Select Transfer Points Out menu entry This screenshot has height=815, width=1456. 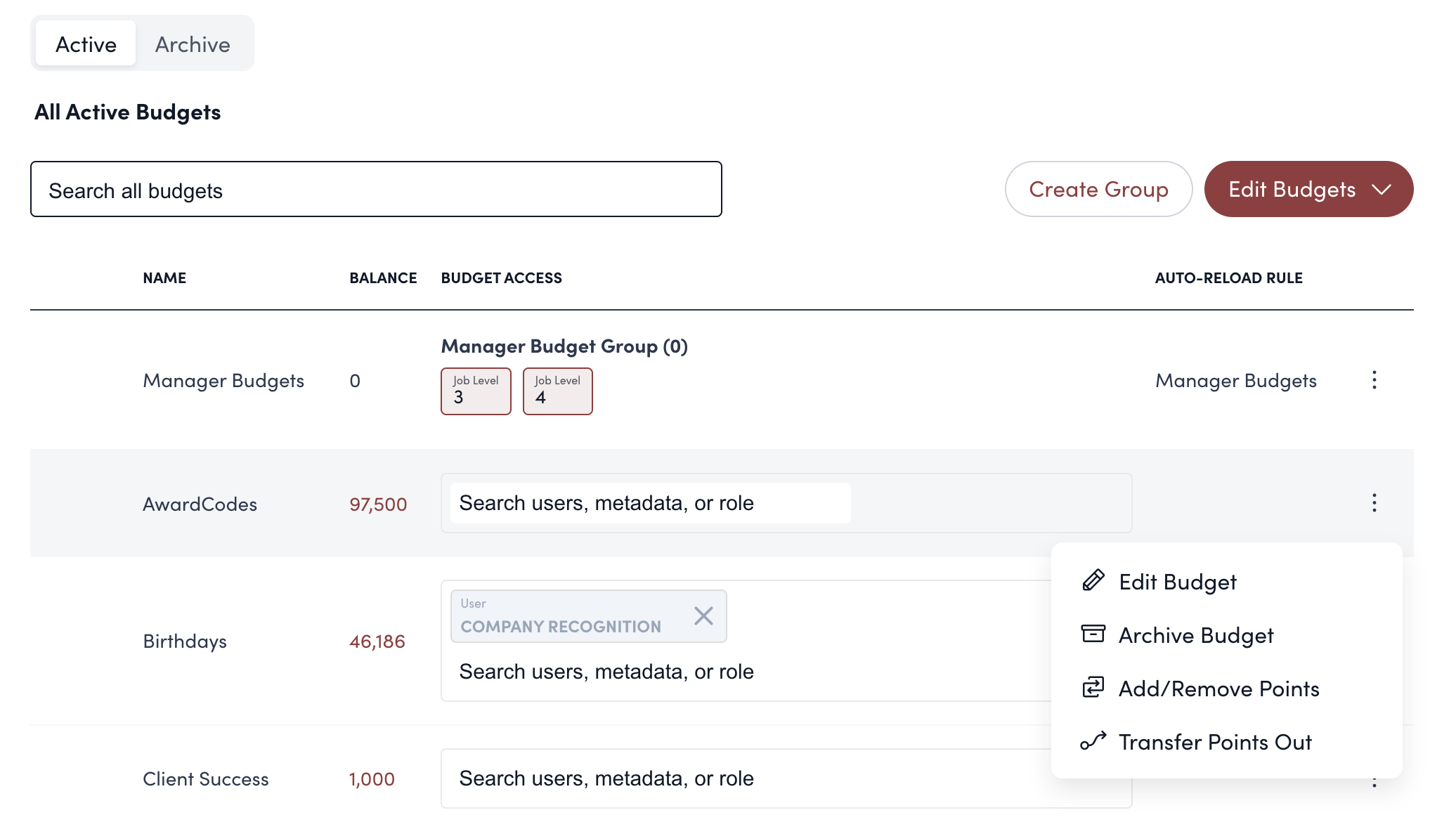[x=1214, y=742]
